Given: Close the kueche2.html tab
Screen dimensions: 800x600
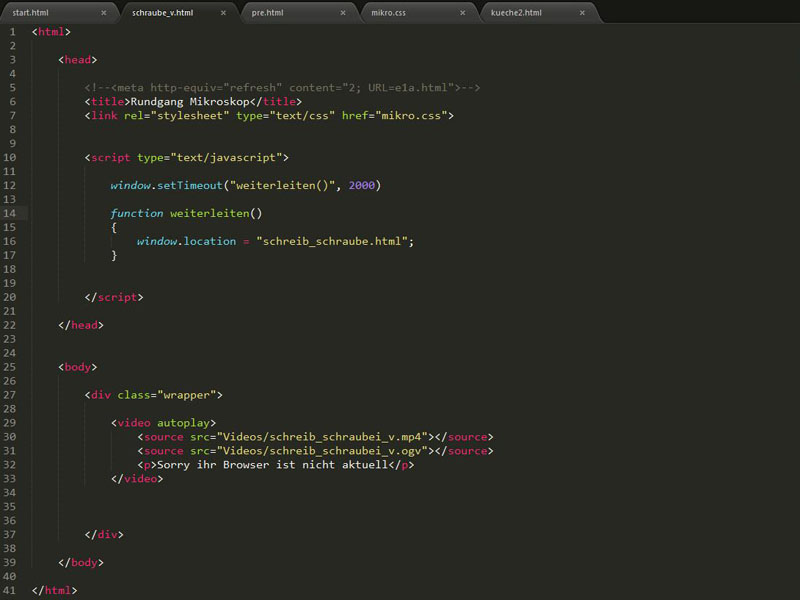Looking at the screenshot, I should [x=581, y=13].
